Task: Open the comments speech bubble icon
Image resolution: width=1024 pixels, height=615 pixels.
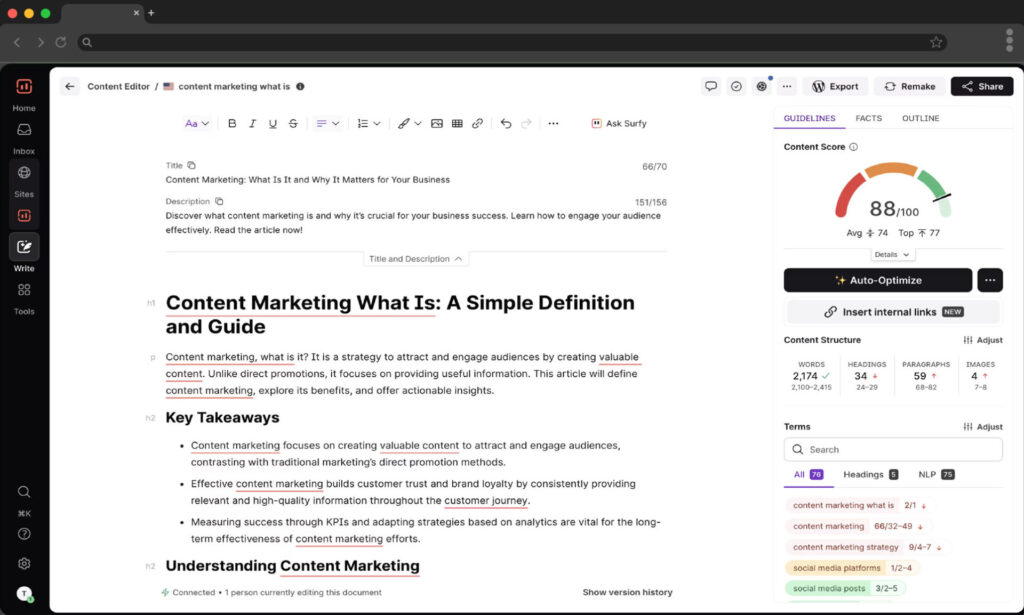Action: pyautogui.click(x=711, y=86)
